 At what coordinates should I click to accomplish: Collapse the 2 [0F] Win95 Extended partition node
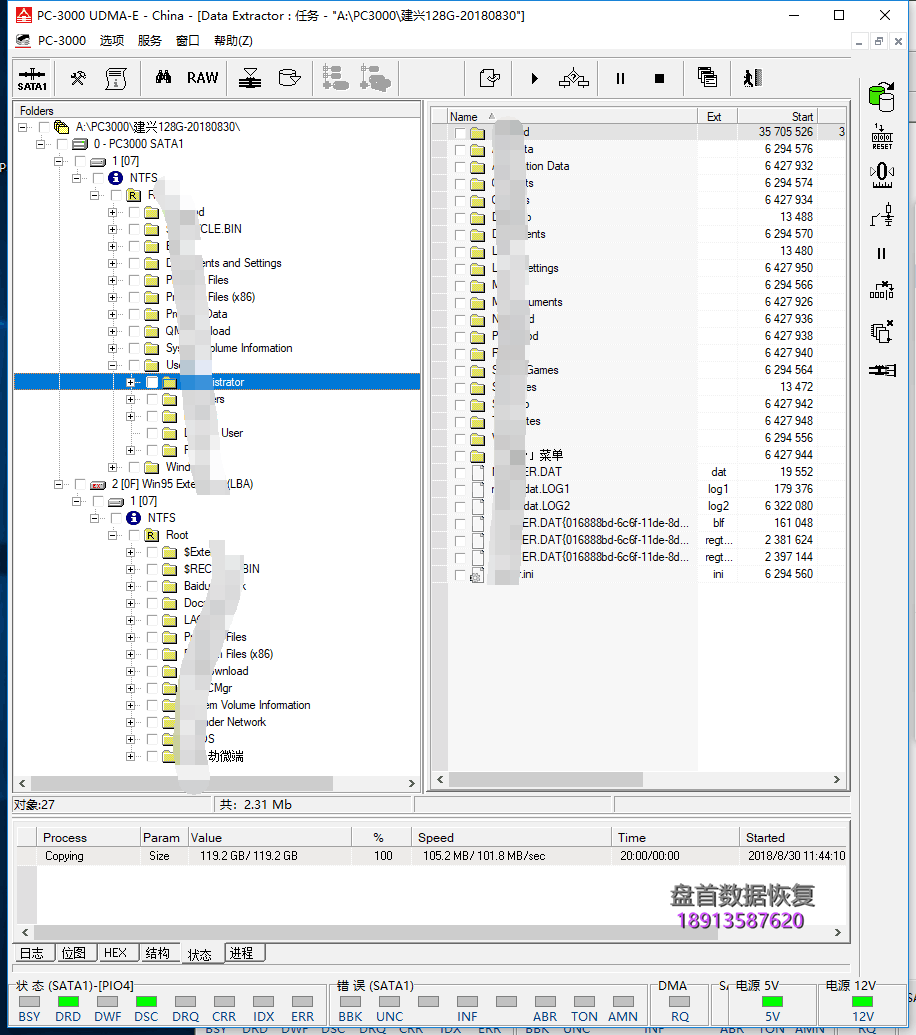pos(59,484)
